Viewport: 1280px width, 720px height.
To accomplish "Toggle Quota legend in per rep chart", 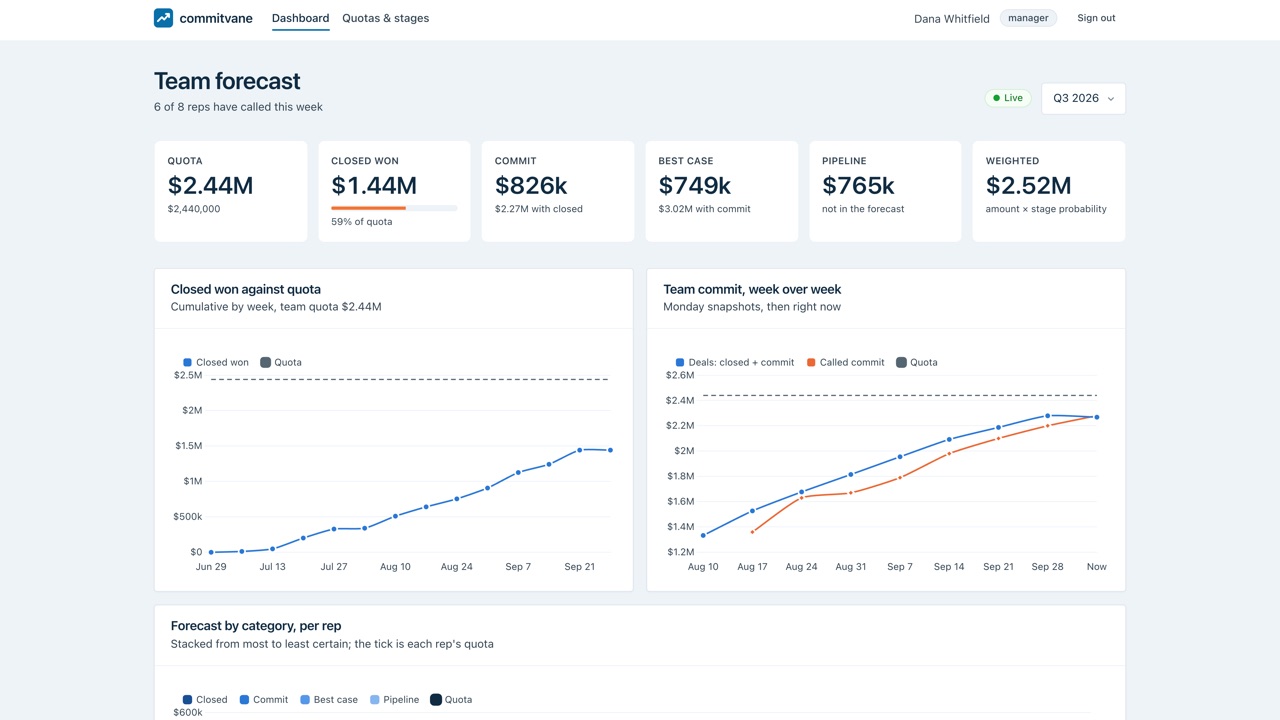I will (x=451, y=700).
